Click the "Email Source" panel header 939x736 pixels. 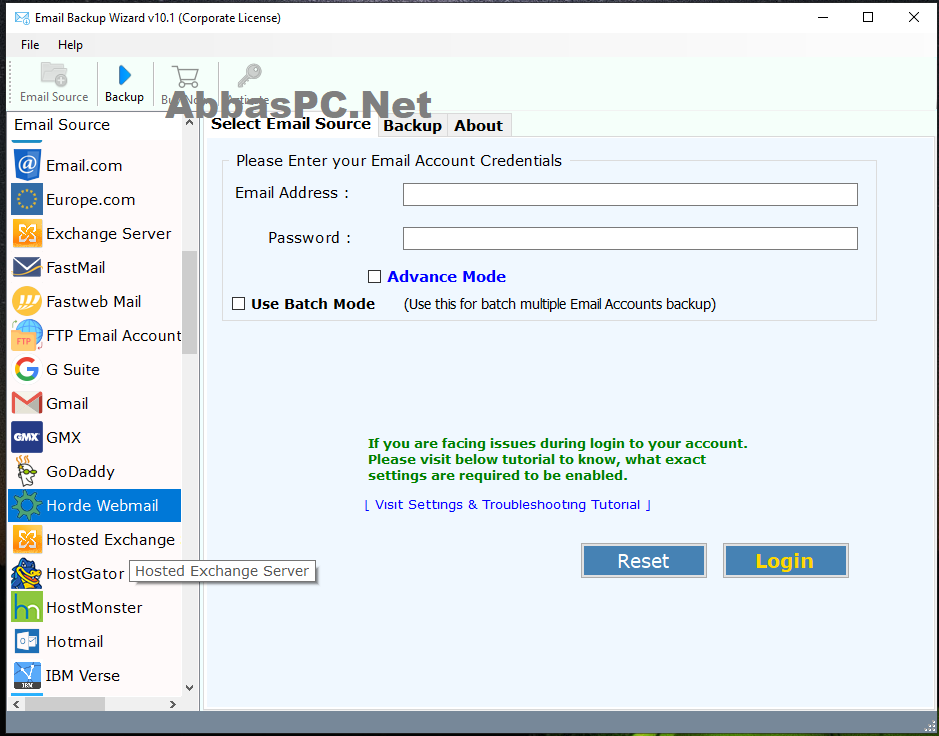pos(62,125)
